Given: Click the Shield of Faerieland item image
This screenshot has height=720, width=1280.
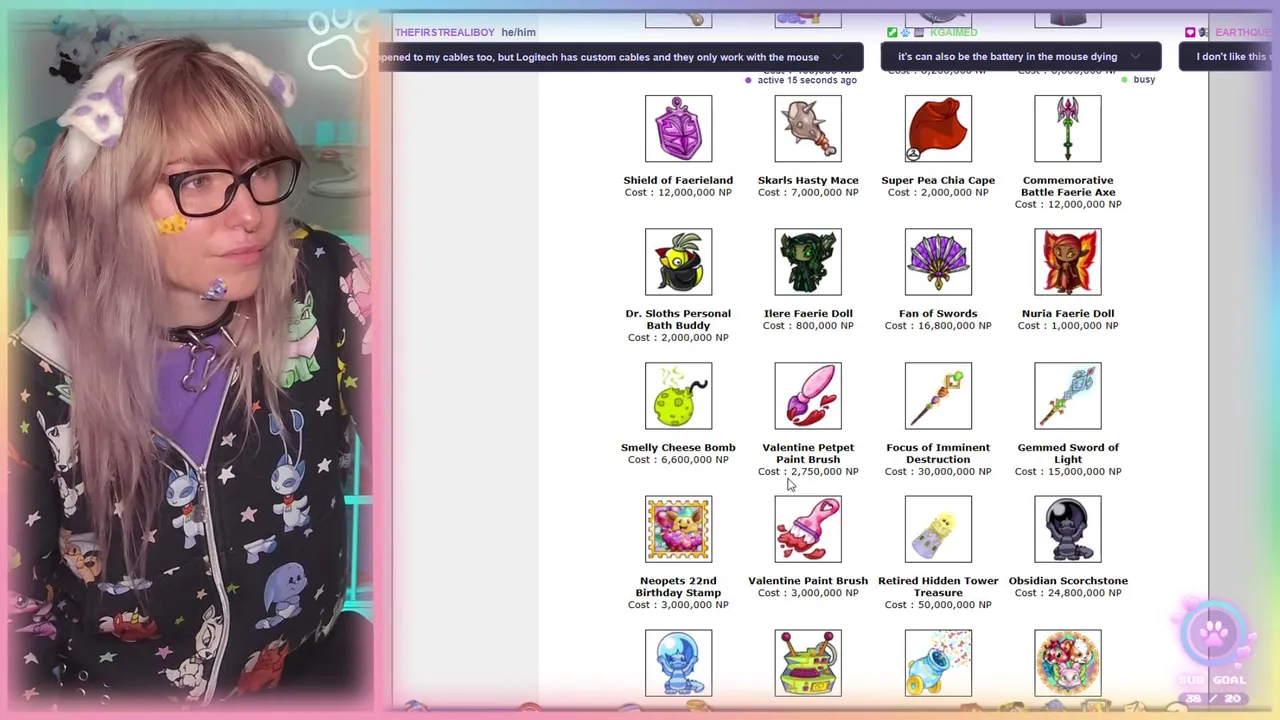Looking at the screenshot, I should click(x=678, y=128).
